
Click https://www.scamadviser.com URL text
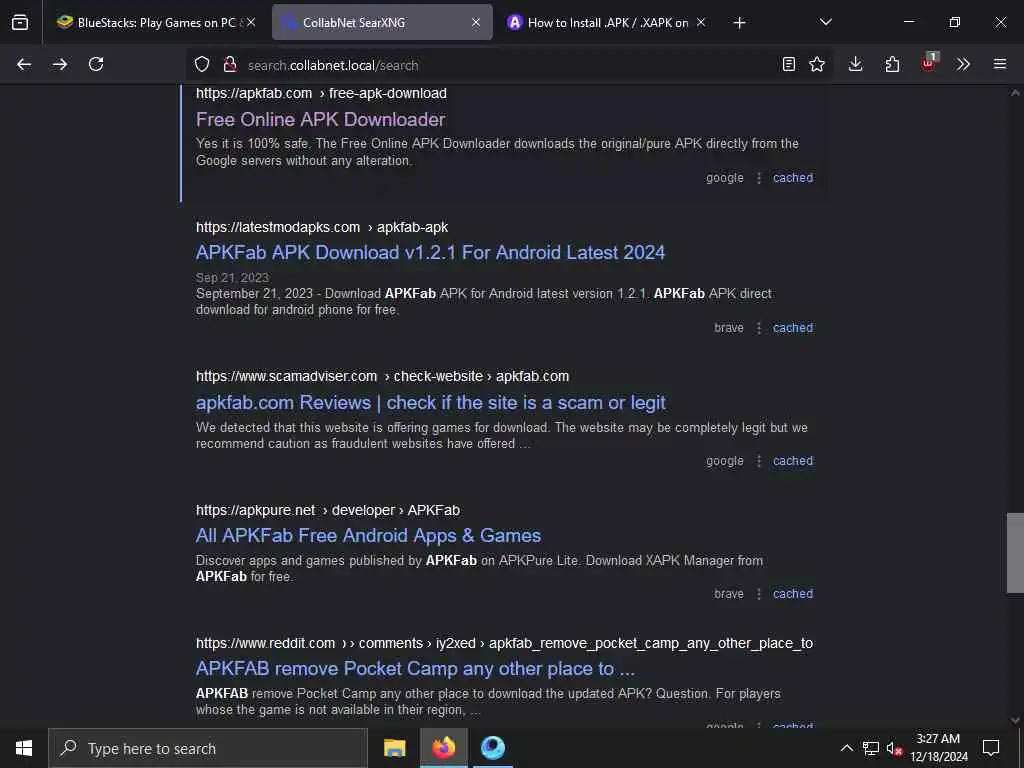click(287, 376)
